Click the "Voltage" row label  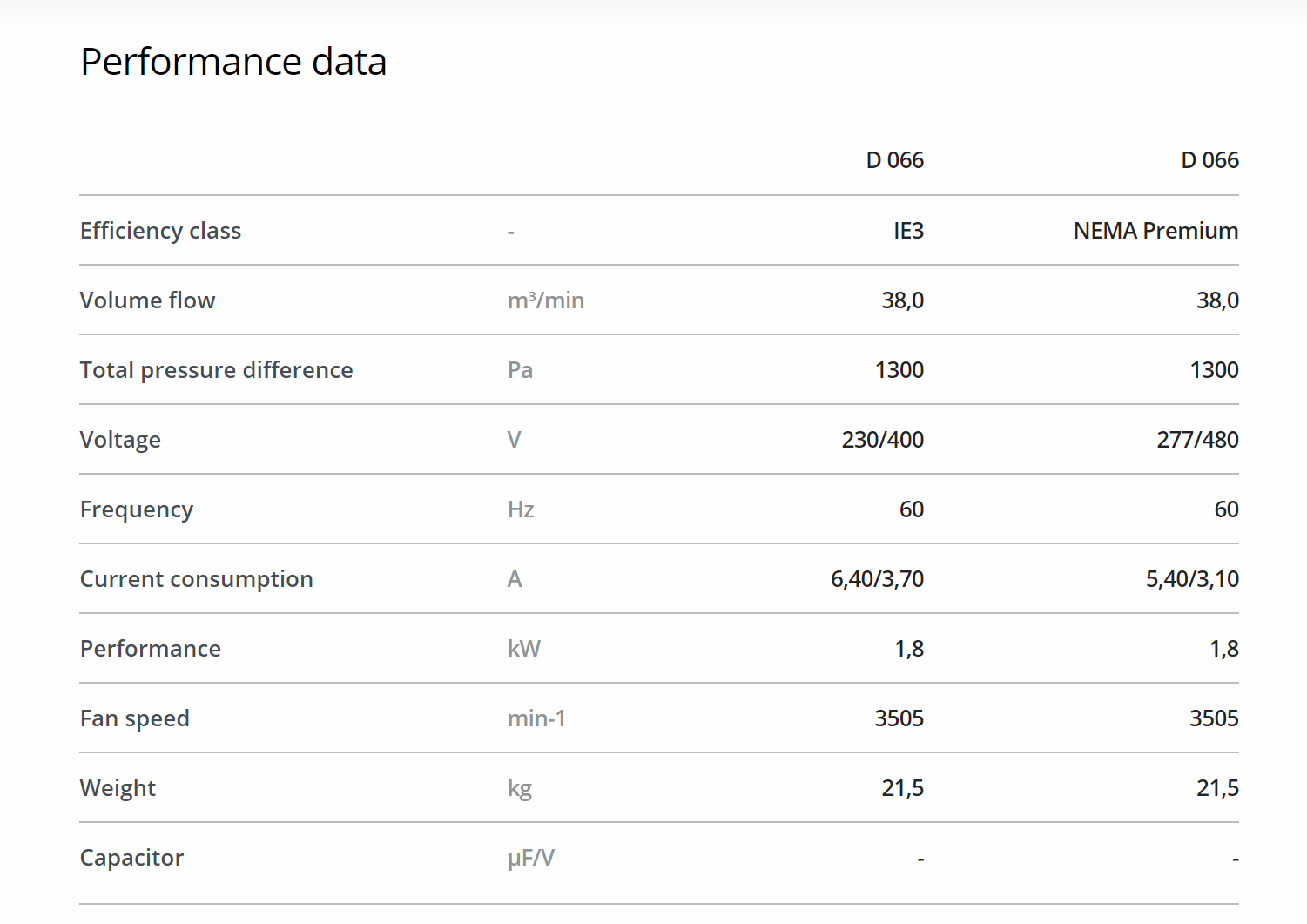[120, 440]
